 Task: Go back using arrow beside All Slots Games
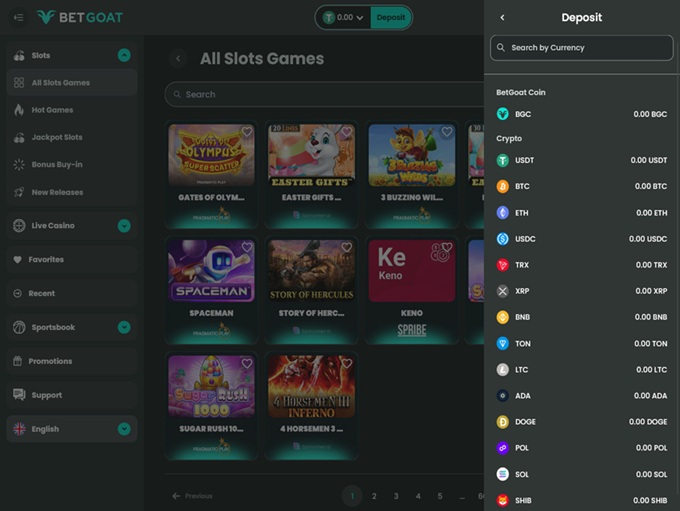coord(179,59)
